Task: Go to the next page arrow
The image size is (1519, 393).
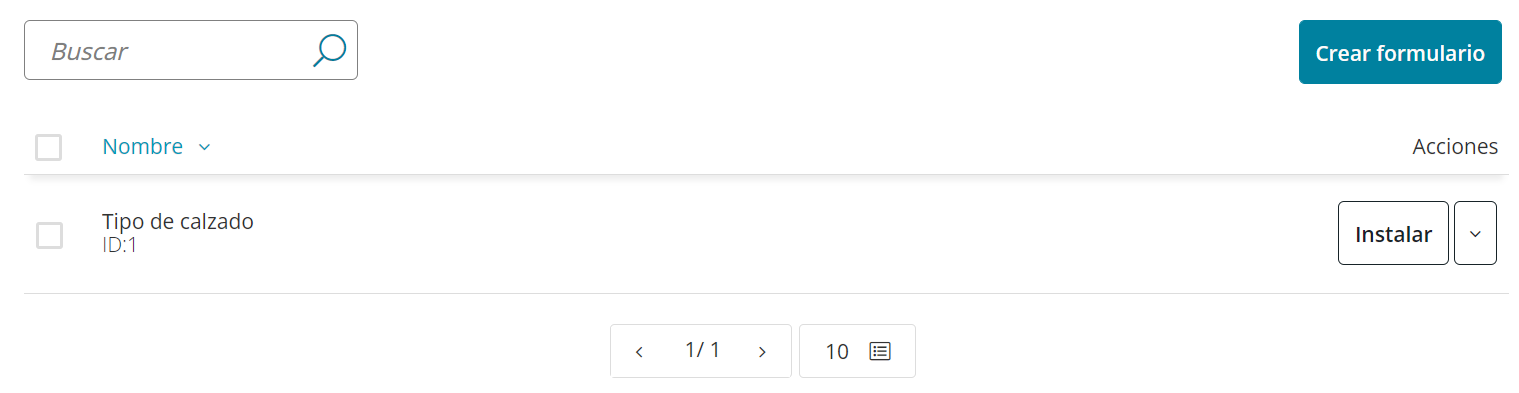Action: (x=762, y=352)
